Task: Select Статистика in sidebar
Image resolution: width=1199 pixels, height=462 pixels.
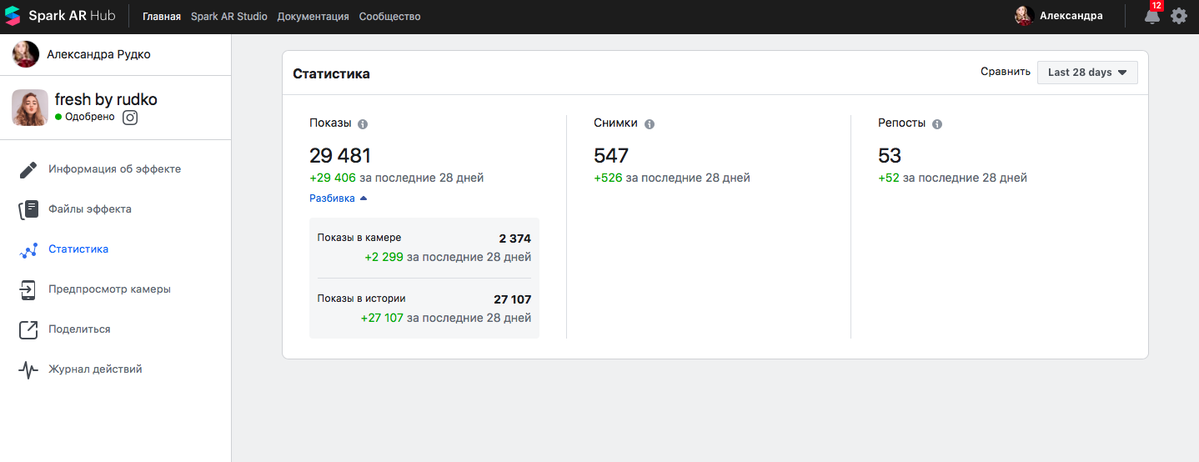Action: click(x=78, y=249)
